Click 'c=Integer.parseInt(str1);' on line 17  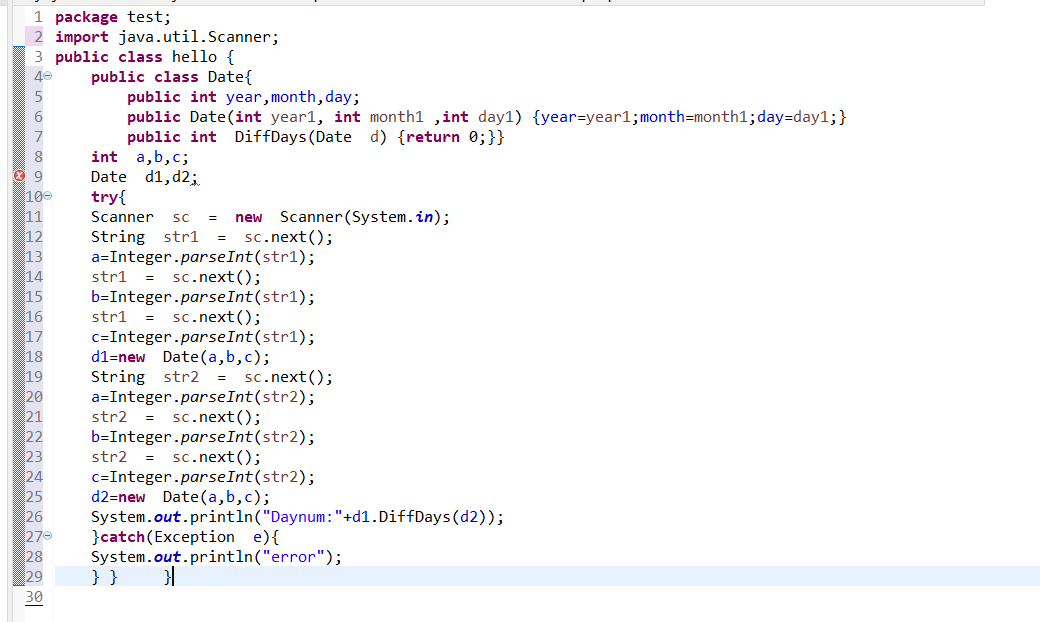coord(203,337)
